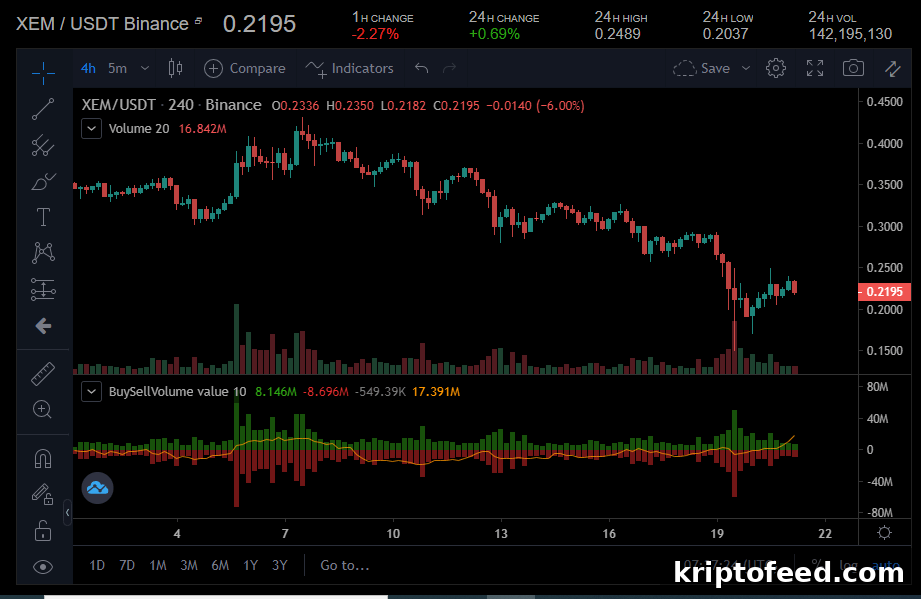921x599 pixels.
Task: Set range to 7D
Action: [x=127, y=566]
